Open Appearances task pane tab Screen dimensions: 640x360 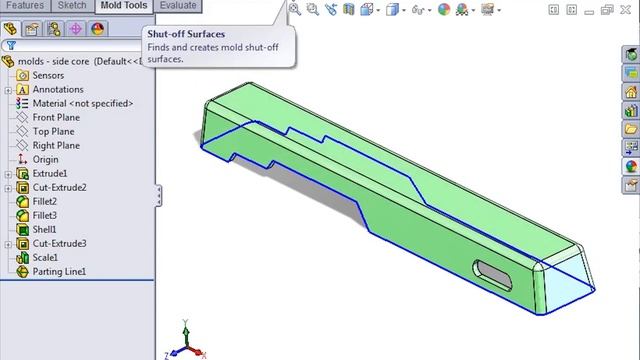click(x=631, y=167)
